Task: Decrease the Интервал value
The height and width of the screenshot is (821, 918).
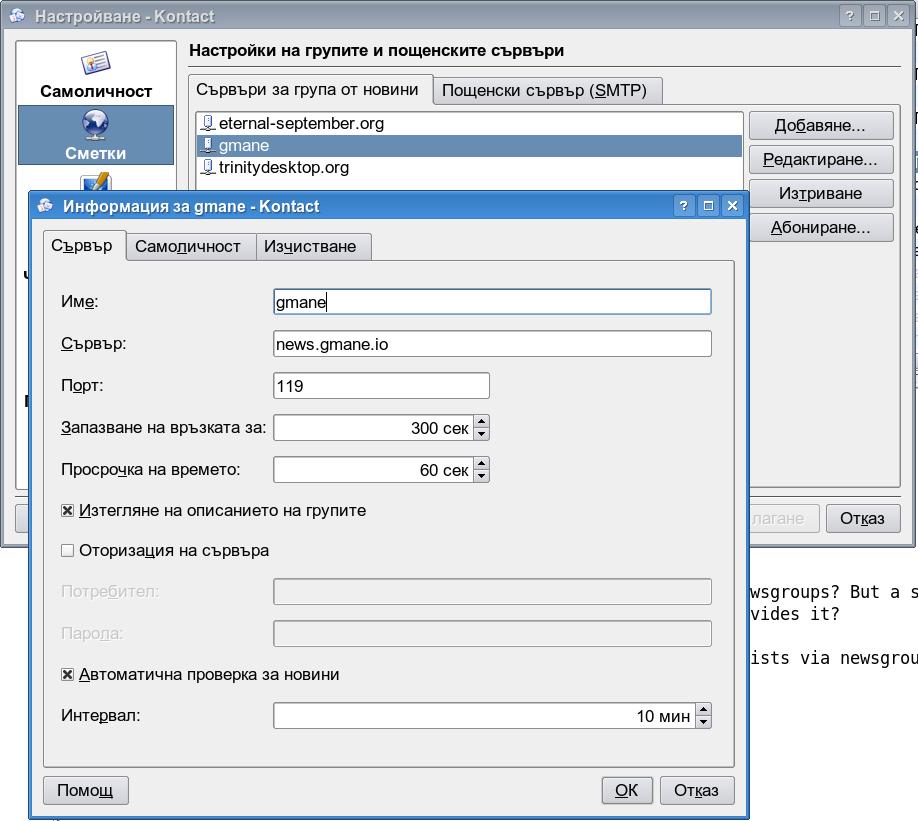Action: tap(704, 722)
